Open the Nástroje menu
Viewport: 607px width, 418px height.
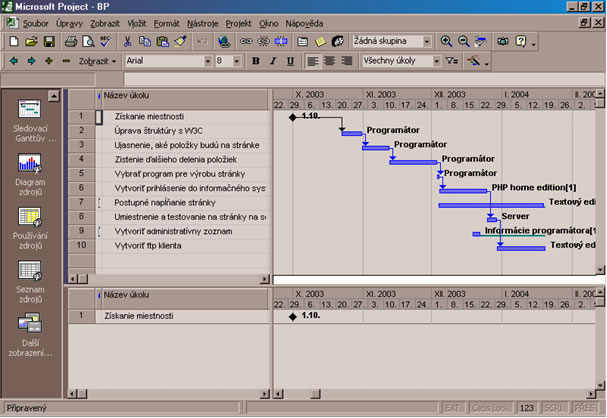coord(202,24)
